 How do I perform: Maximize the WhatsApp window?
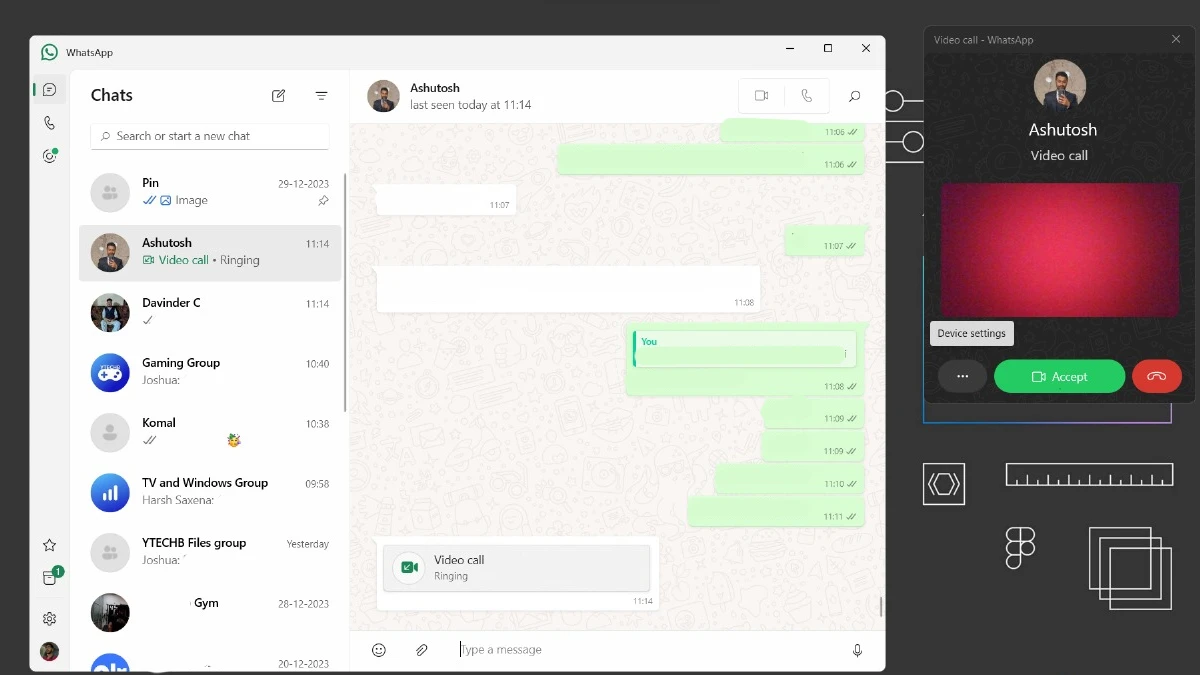click(x=828, y=48)
